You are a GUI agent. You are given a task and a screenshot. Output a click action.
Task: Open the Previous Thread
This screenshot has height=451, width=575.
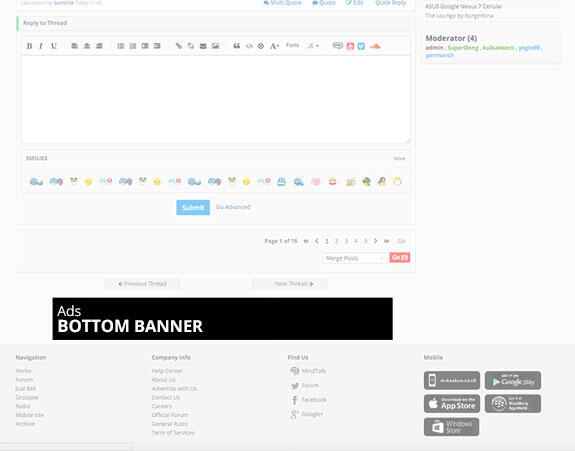(142, 284)
